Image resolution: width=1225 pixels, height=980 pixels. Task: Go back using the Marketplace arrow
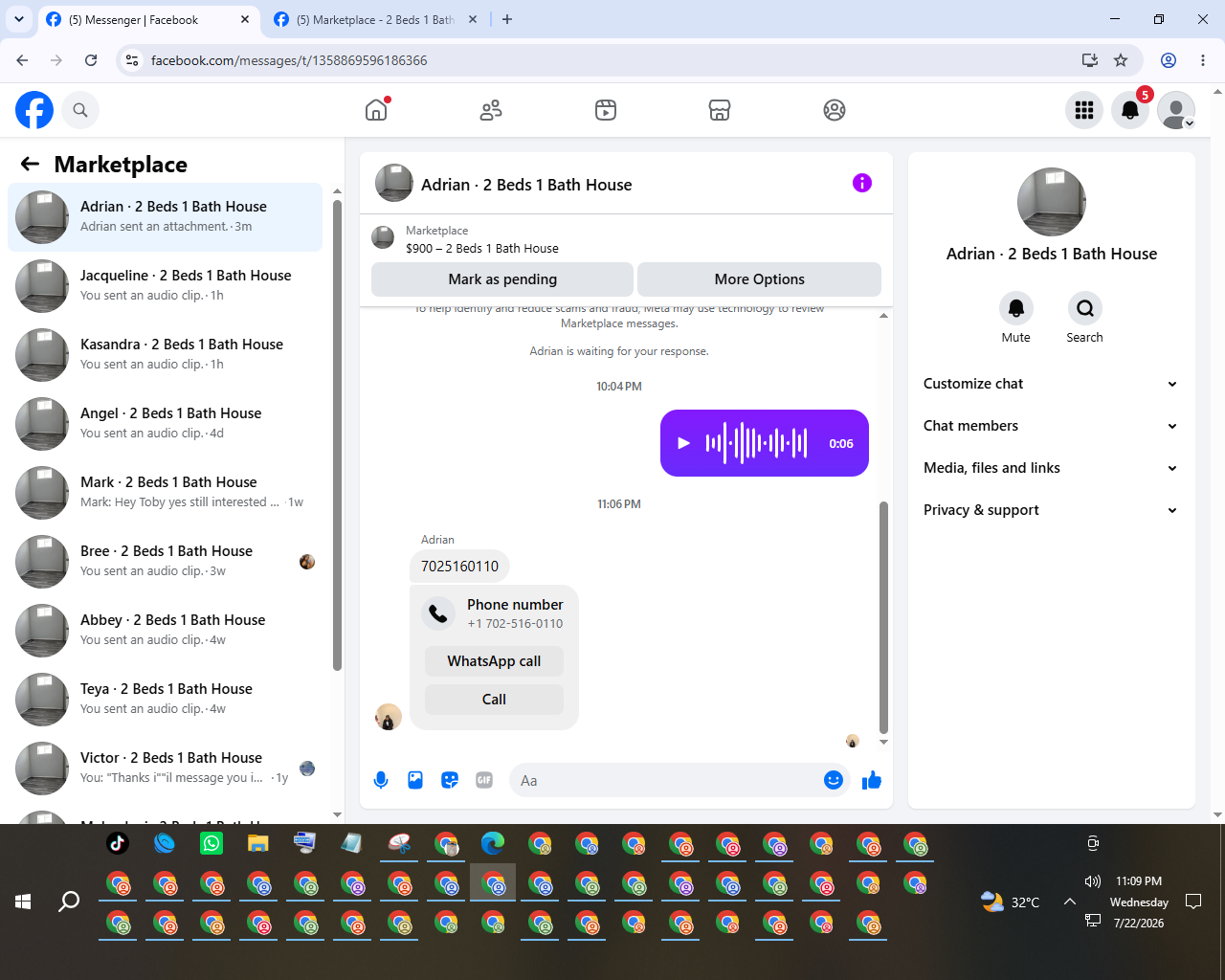(30, 164)
